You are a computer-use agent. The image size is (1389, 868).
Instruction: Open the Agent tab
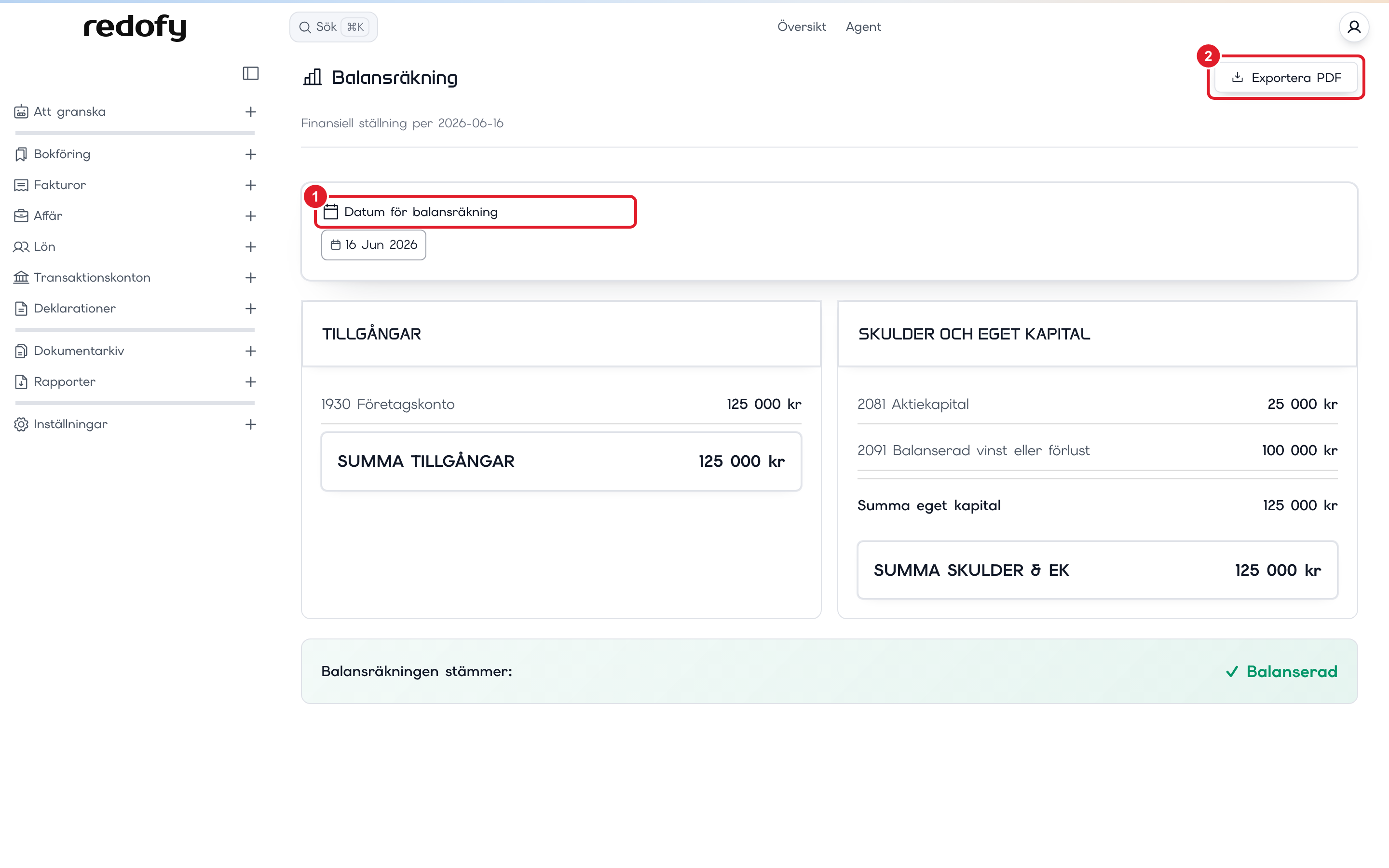(x=863, y=27)
